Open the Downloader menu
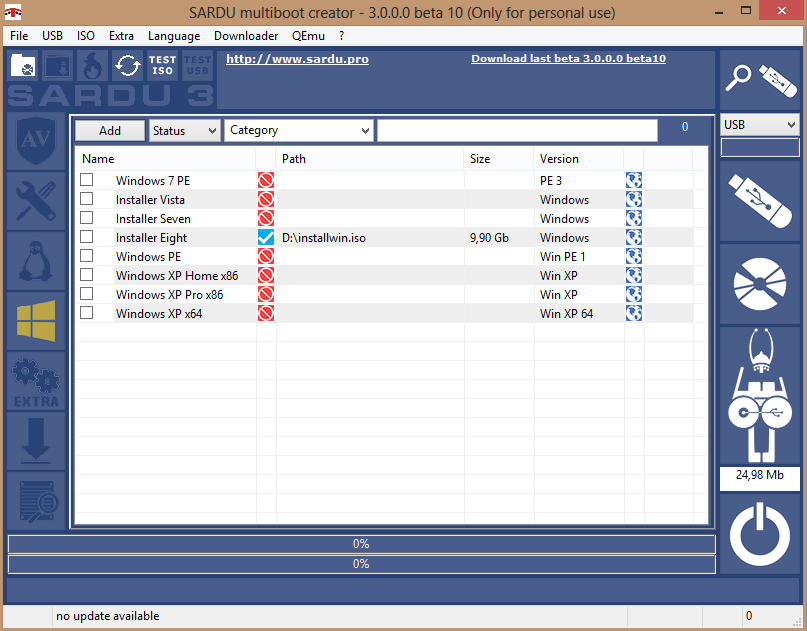The height and width of the screenshot is (631, 807). click(x=246, y=36)
